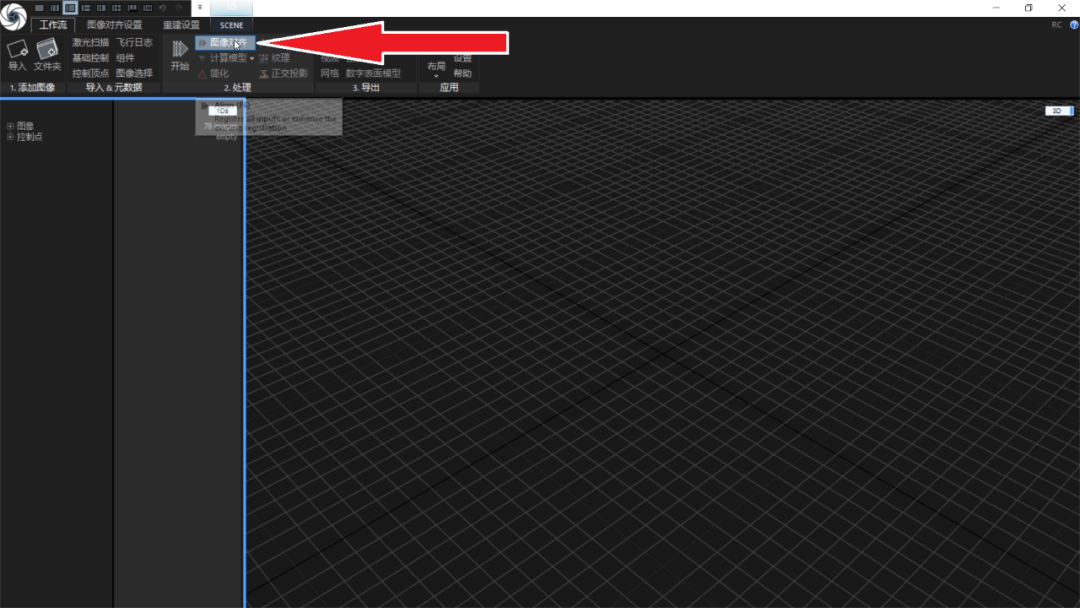Click the 网格 export button
Viewport: 1080px width, 608px height.
pyautogui.click(x=329, y=73)
